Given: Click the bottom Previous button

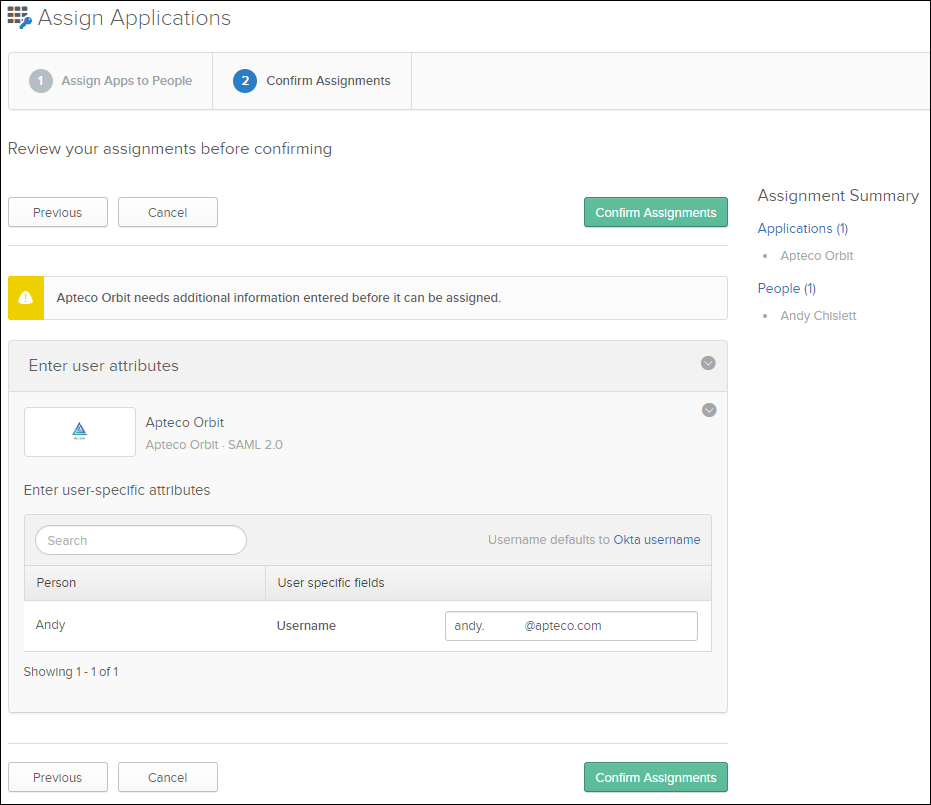Looking at the screenshot, I should [58, 778].
